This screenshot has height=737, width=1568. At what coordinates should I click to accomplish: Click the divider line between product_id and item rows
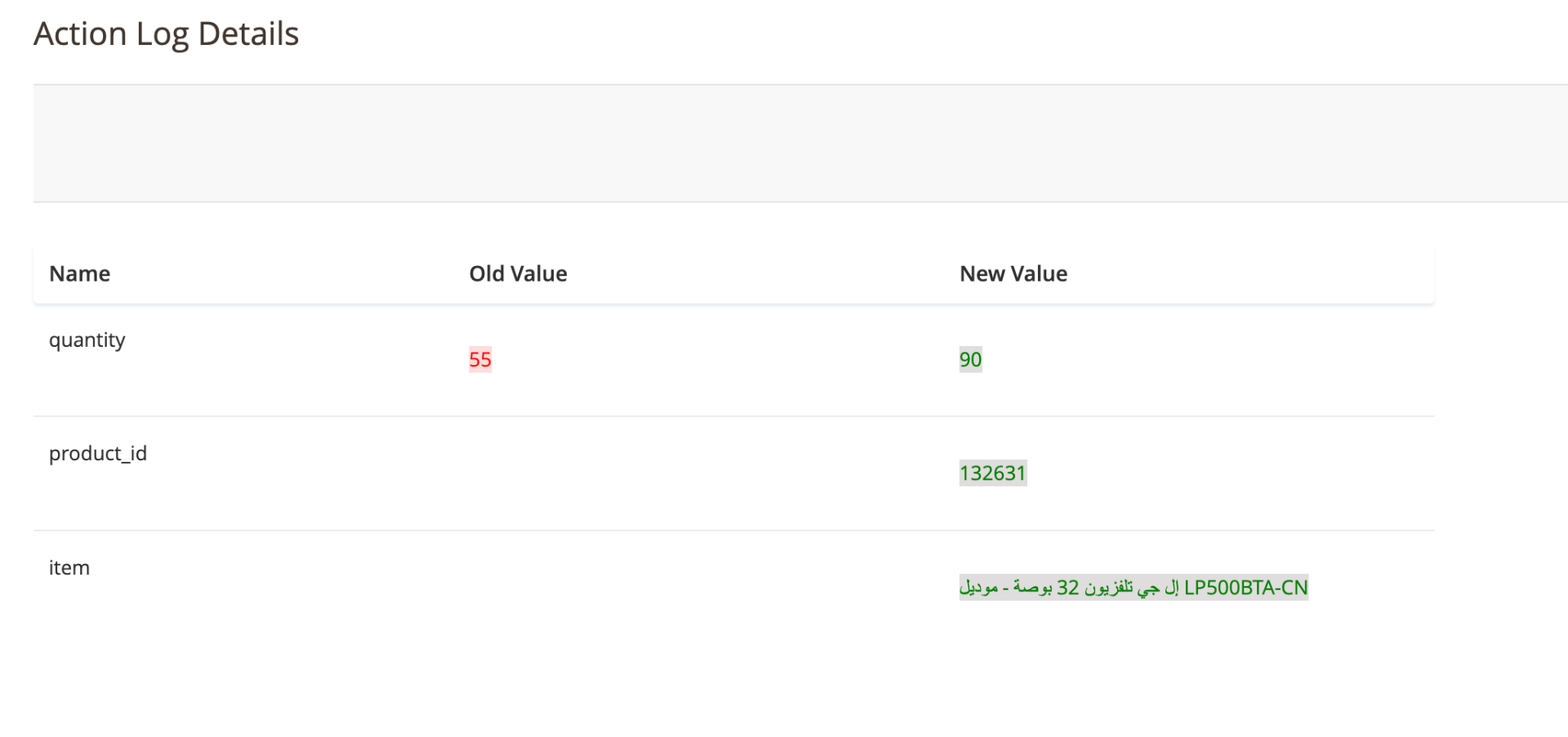point(733,531)
